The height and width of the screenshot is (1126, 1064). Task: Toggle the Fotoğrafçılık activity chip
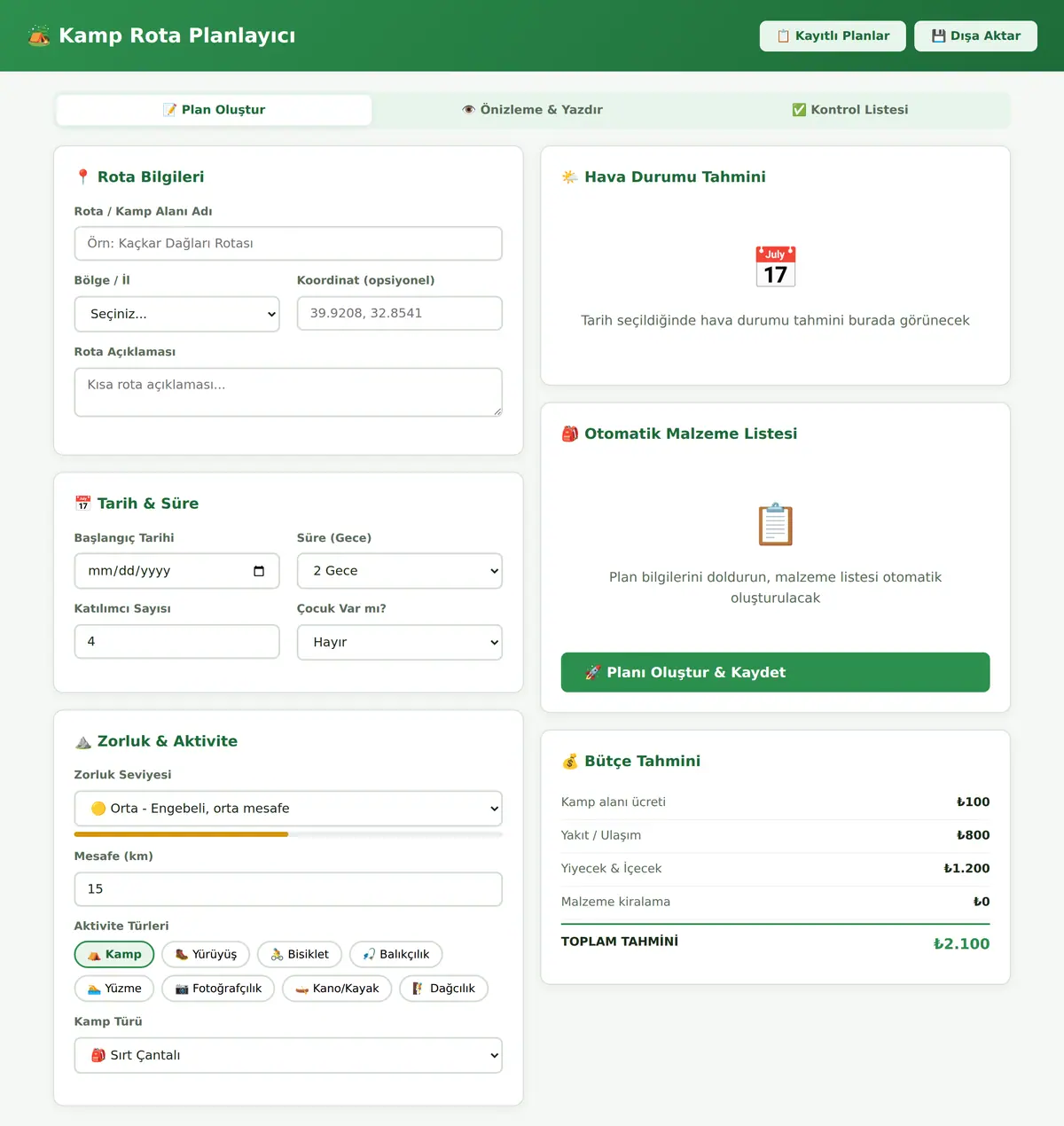click(218, 989)
